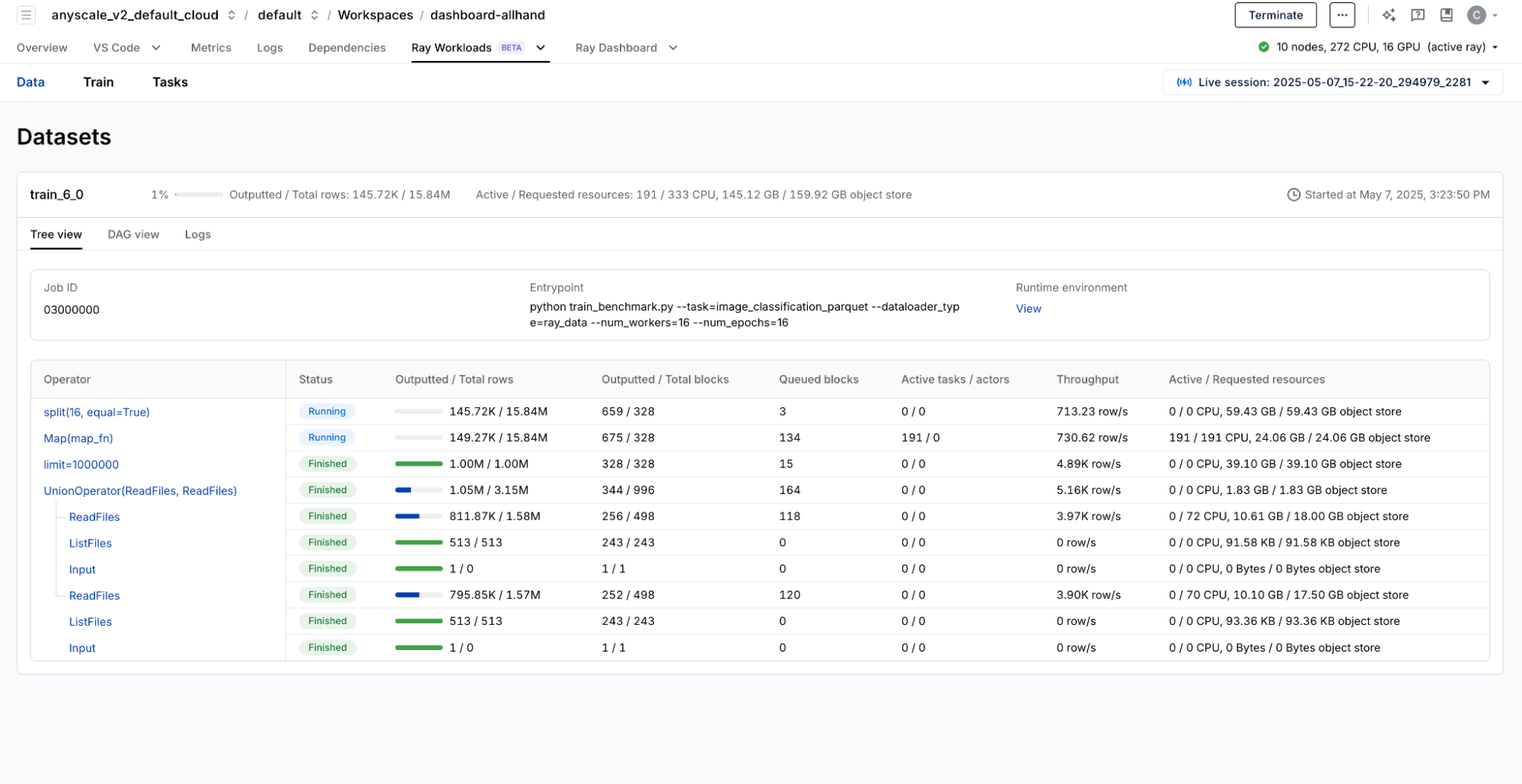
Task: Click the user avatar C icon
Action: point(1476,15)
